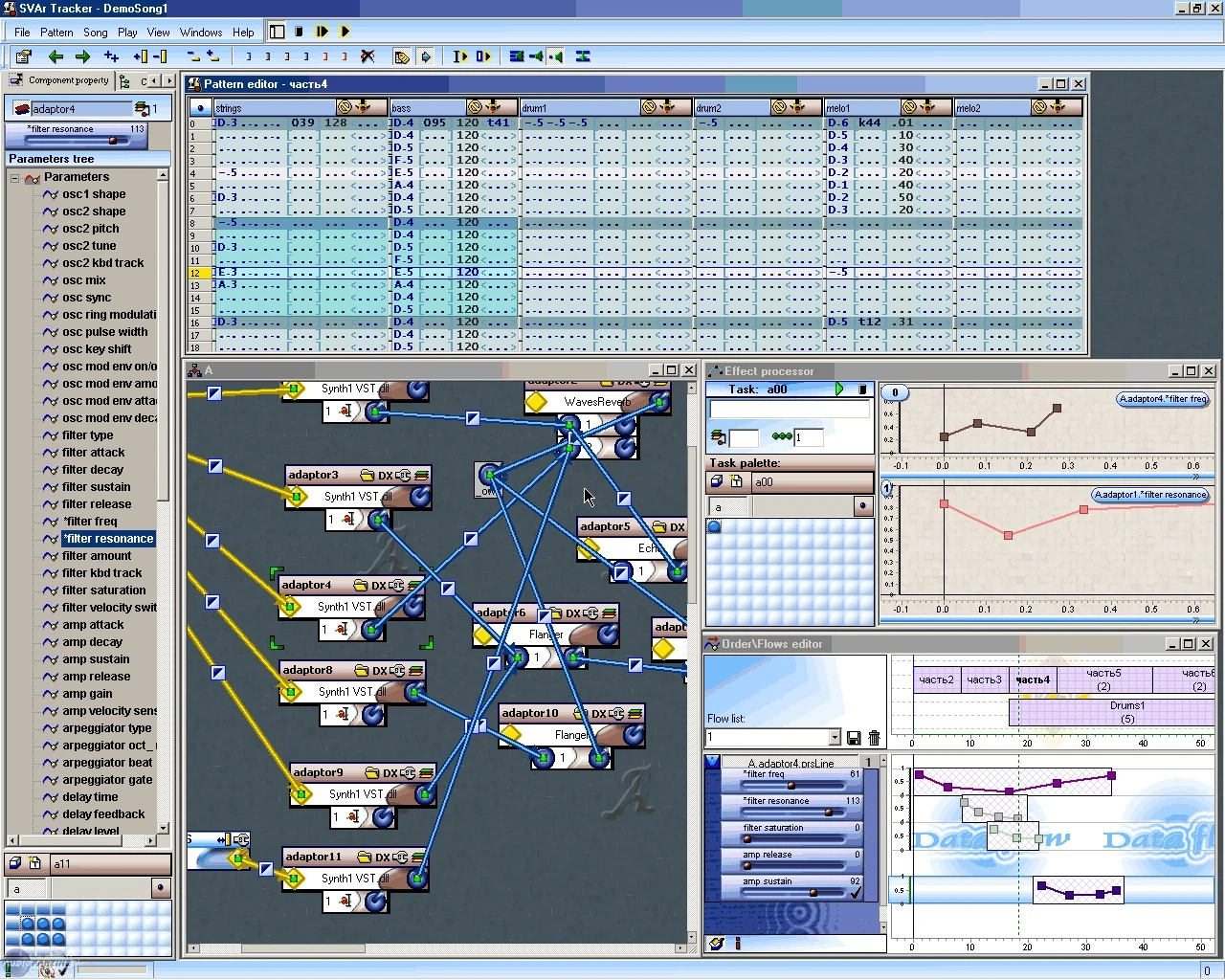Click the dot button left of strings header
This screenshot has width=1225, height=980.
point(200,107)
